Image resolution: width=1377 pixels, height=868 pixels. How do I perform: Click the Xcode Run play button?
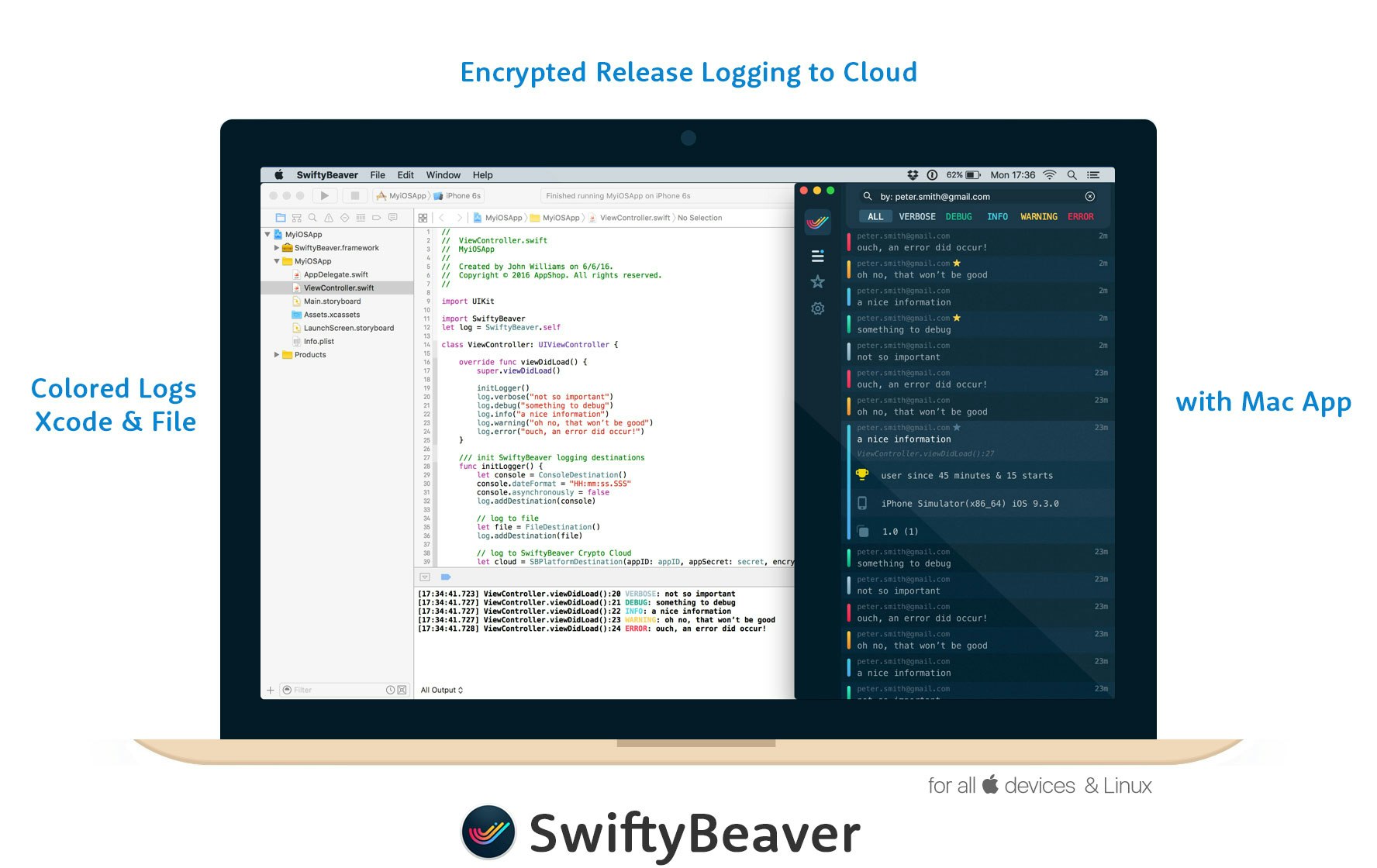coord(325,196)
